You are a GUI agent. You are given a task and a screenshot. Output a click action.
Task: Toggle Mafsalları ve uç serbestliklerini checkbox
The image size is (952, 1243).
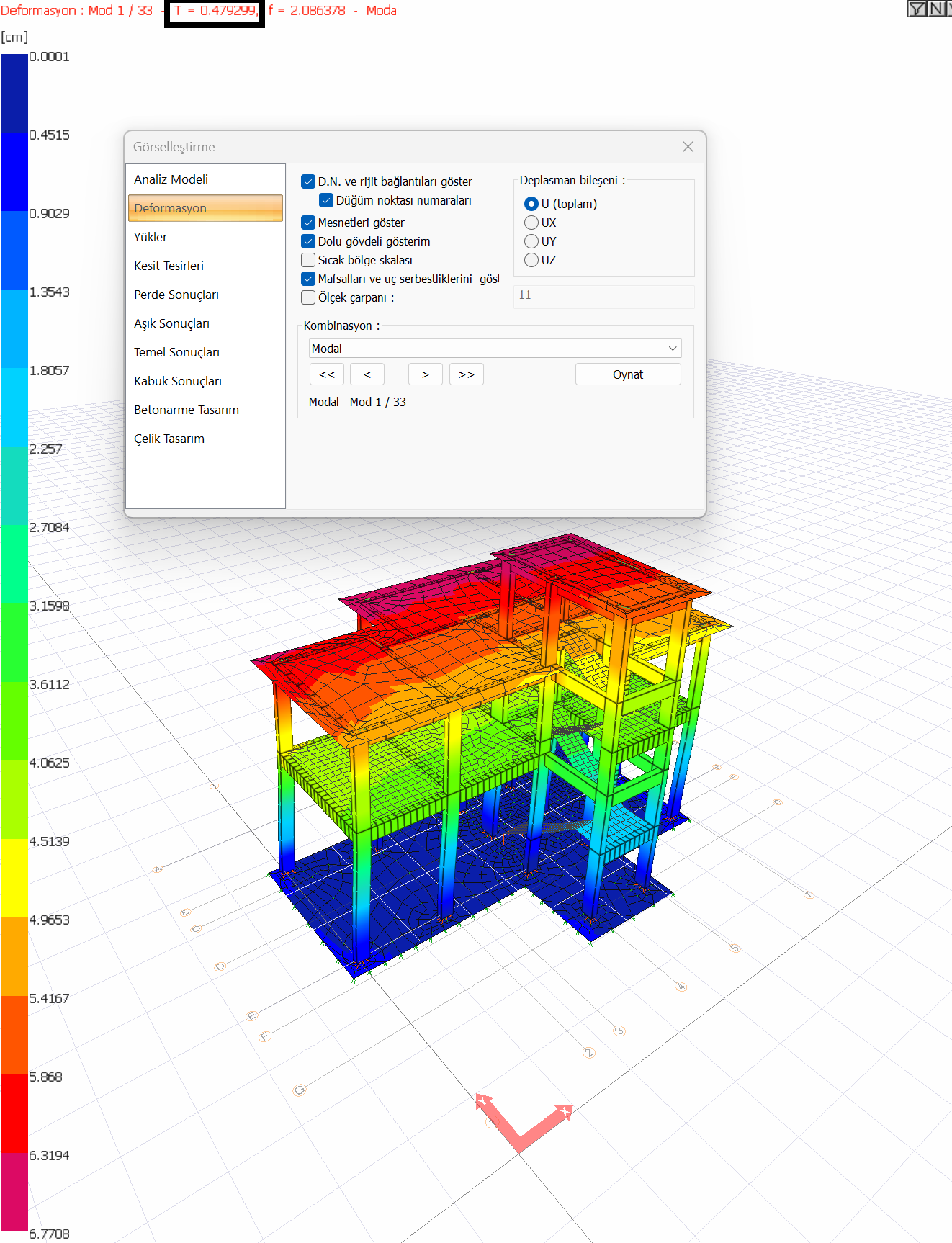(308, 279)
